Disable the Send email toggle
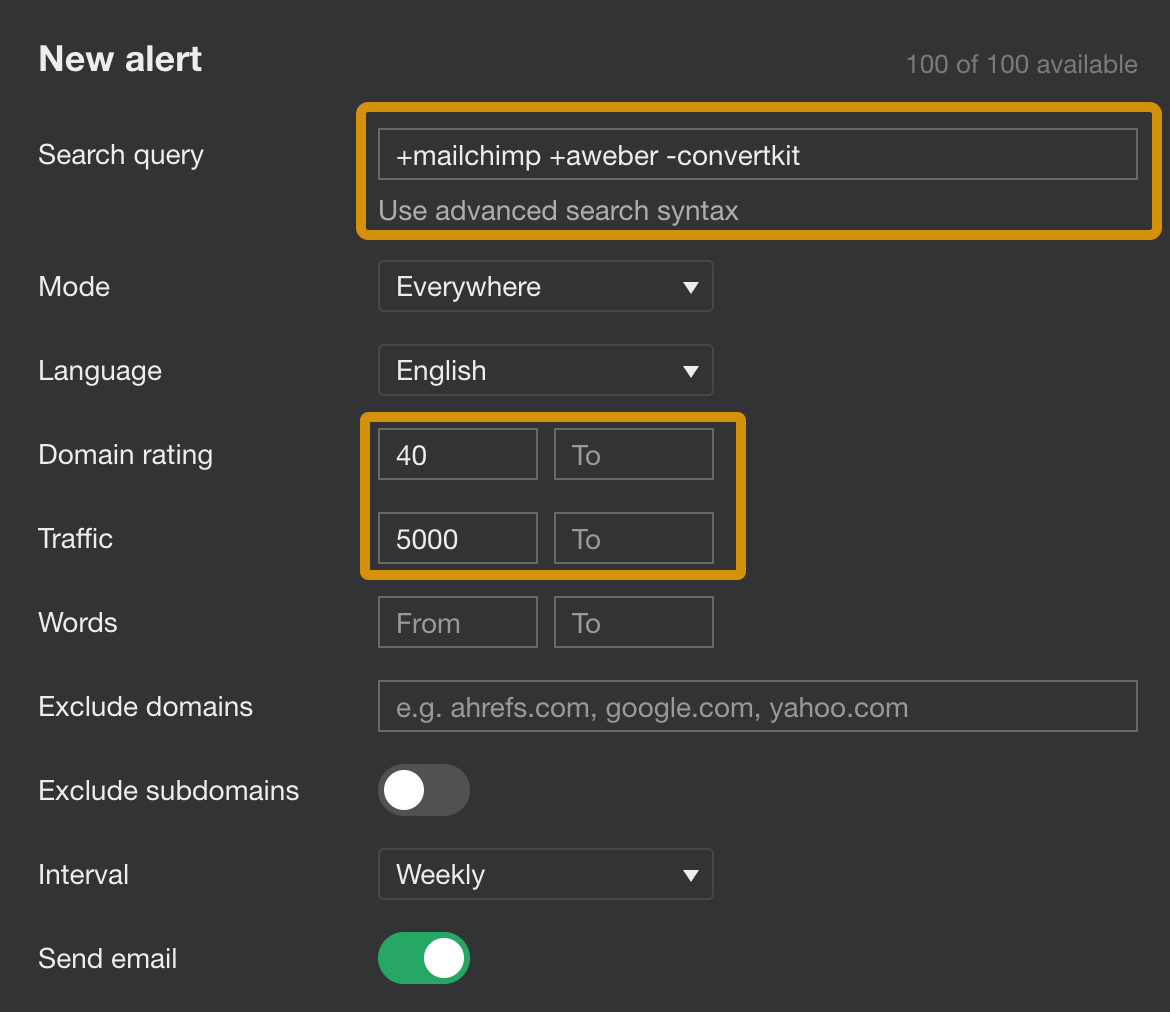The height and width of the screenshot is (1012, 1170). click(x=424, y=959)
